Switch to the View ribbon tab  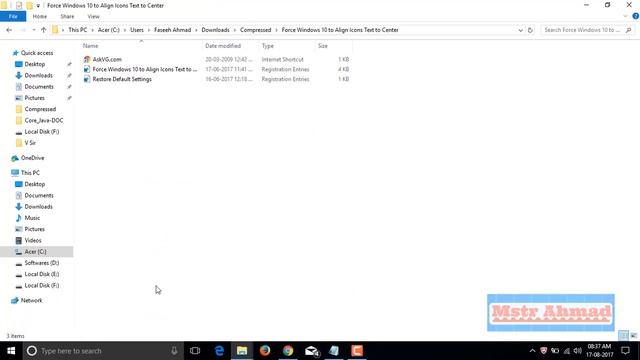tap(93, 16)
